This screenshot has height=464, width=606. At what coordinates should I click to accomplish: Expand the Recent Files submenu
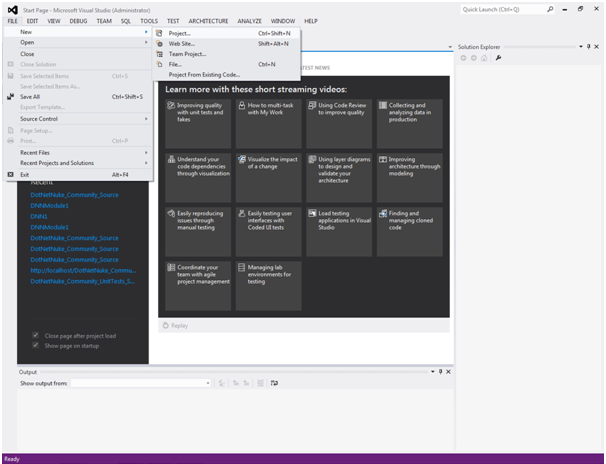(x=78, y=153)
